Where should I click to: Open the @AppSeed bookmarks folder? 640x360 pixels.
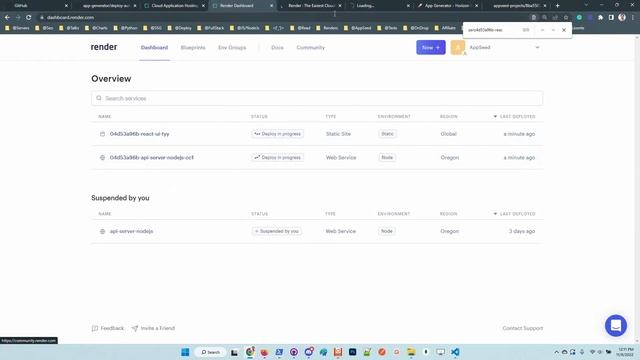358,28
